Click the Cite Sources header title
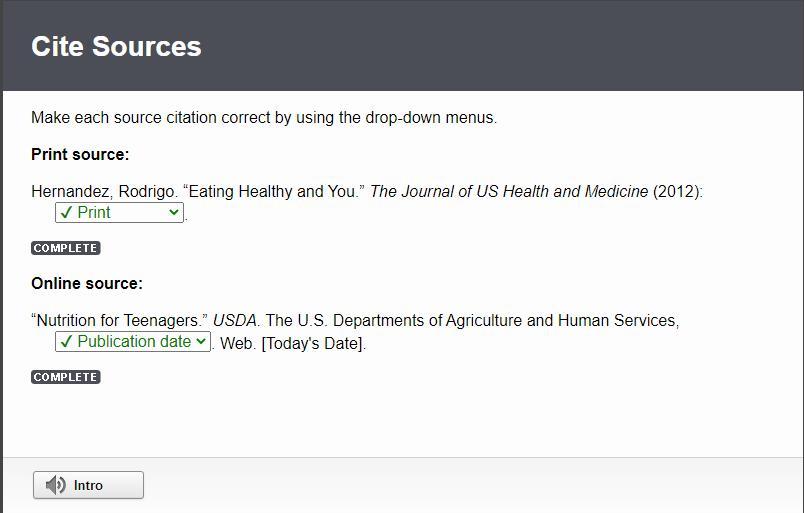 pos(116,47)
